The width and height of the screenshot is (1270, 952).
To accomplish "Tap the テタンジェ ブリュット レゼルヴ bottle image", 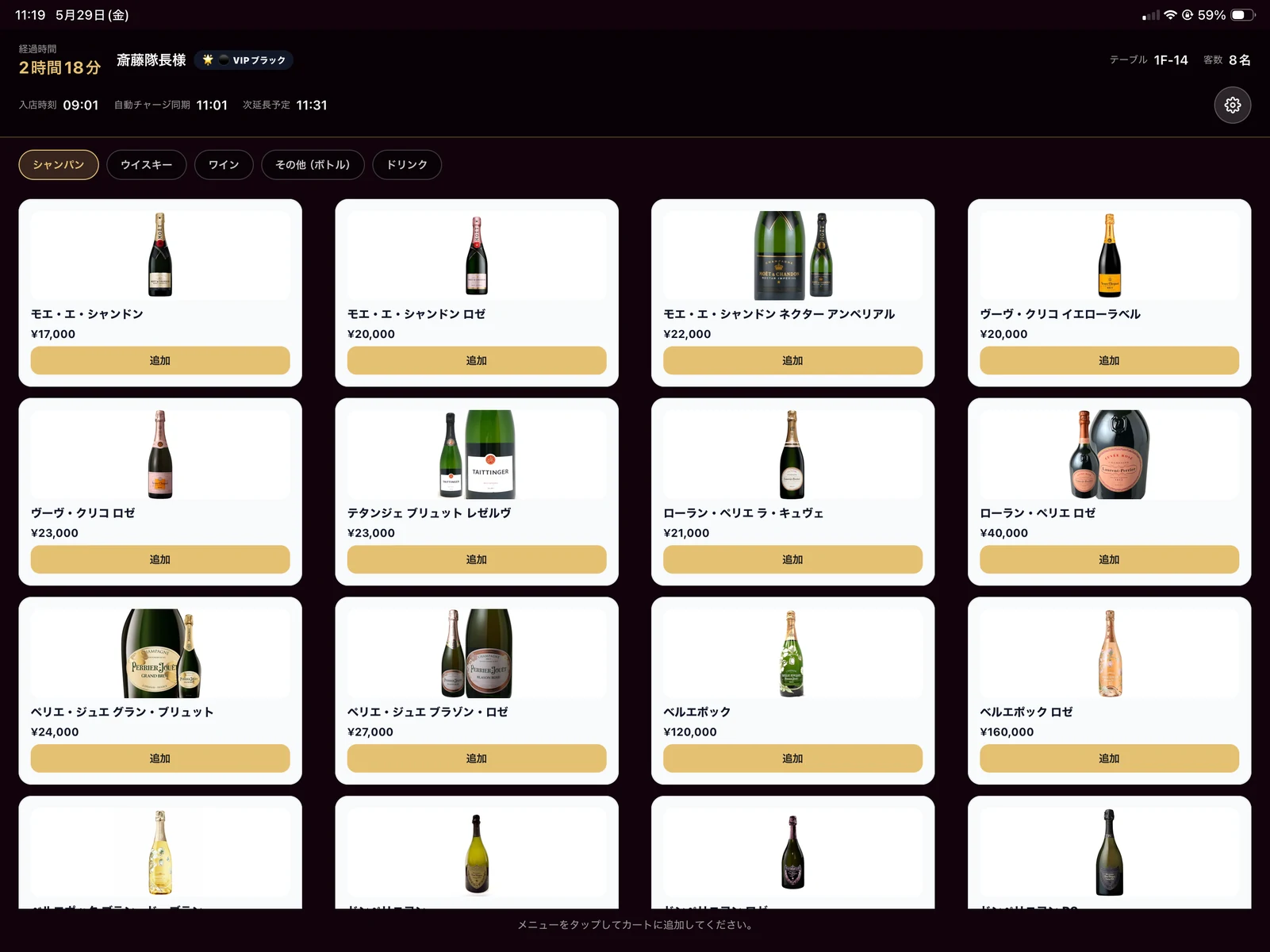I will (477, 454).
